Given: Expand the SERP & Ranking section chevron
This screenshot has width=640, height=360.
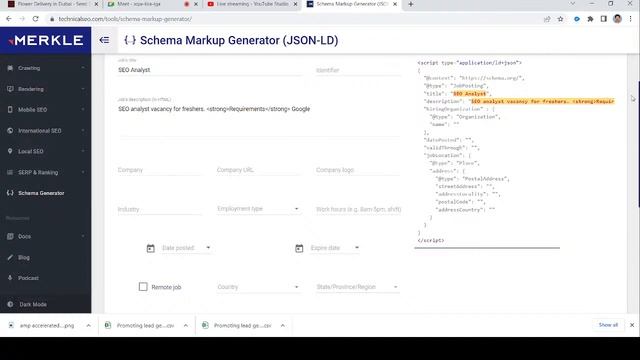Looking at the screenshot, I should [83, 172].
